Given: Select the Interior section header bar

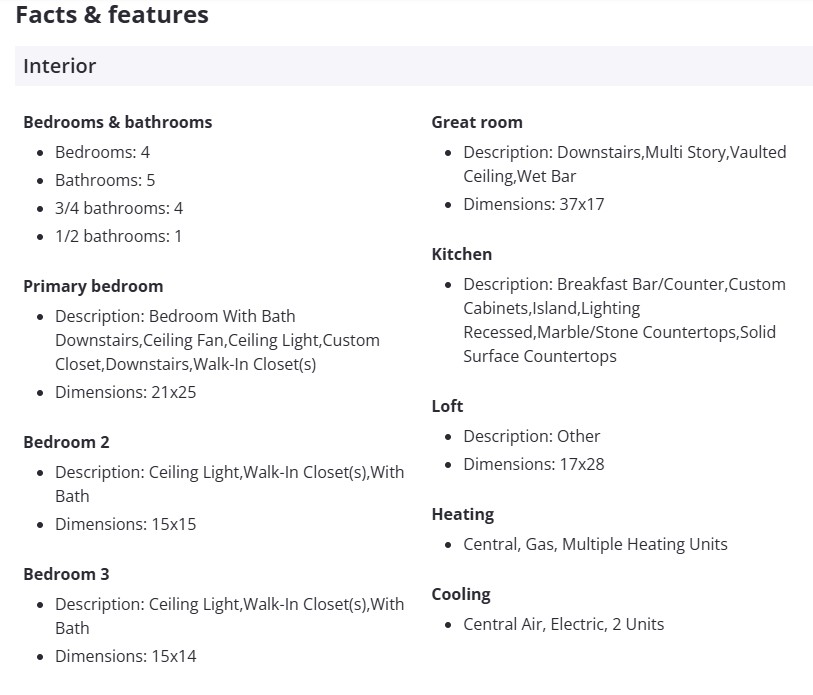Looking at the screenshot, I should click(413, 66).
